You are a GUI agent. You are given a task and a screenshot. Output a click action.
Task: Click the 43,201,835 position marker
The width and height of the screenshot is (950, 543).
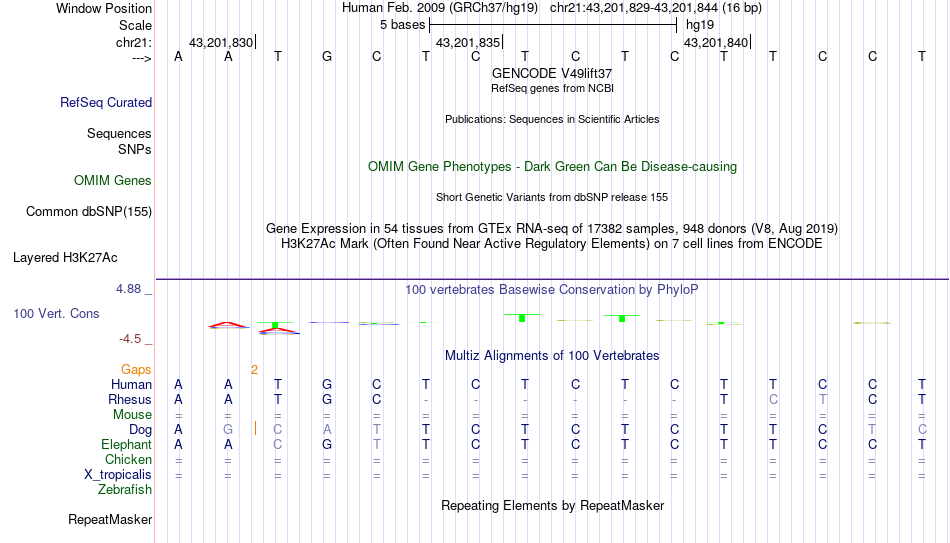(x=468, y=42)
